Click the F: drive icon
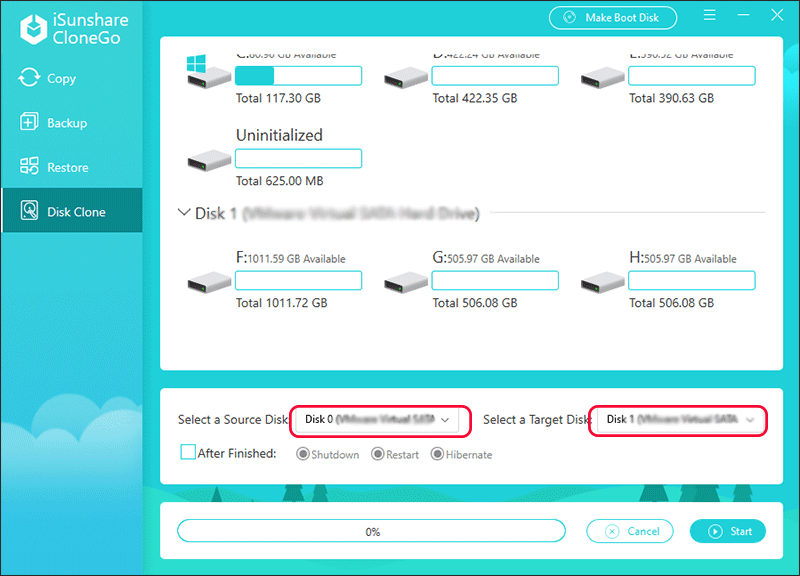 coord(207,280)
